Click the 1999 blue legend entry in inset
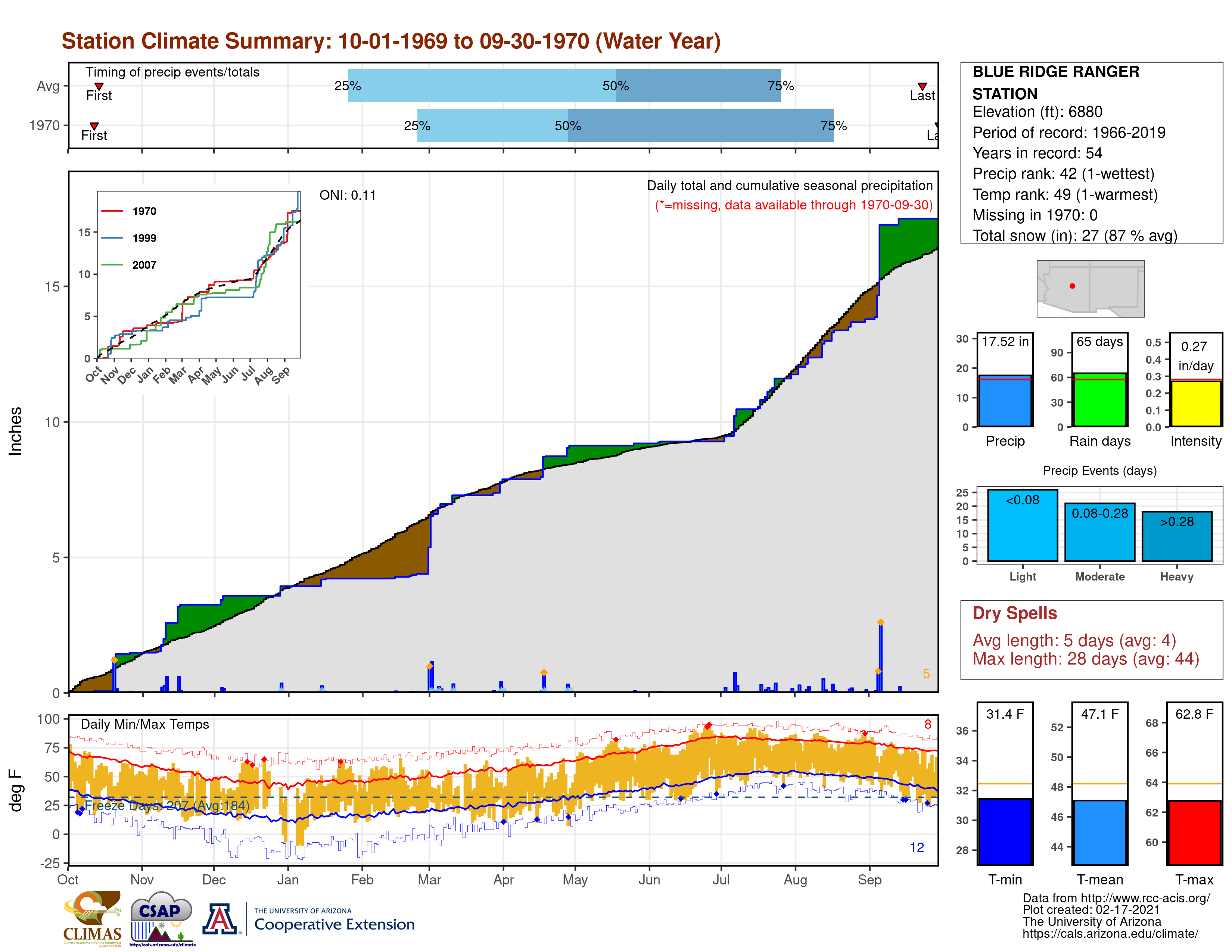Screen dimensions: 1232x952 pyautogui.click(x=129, y=238)
